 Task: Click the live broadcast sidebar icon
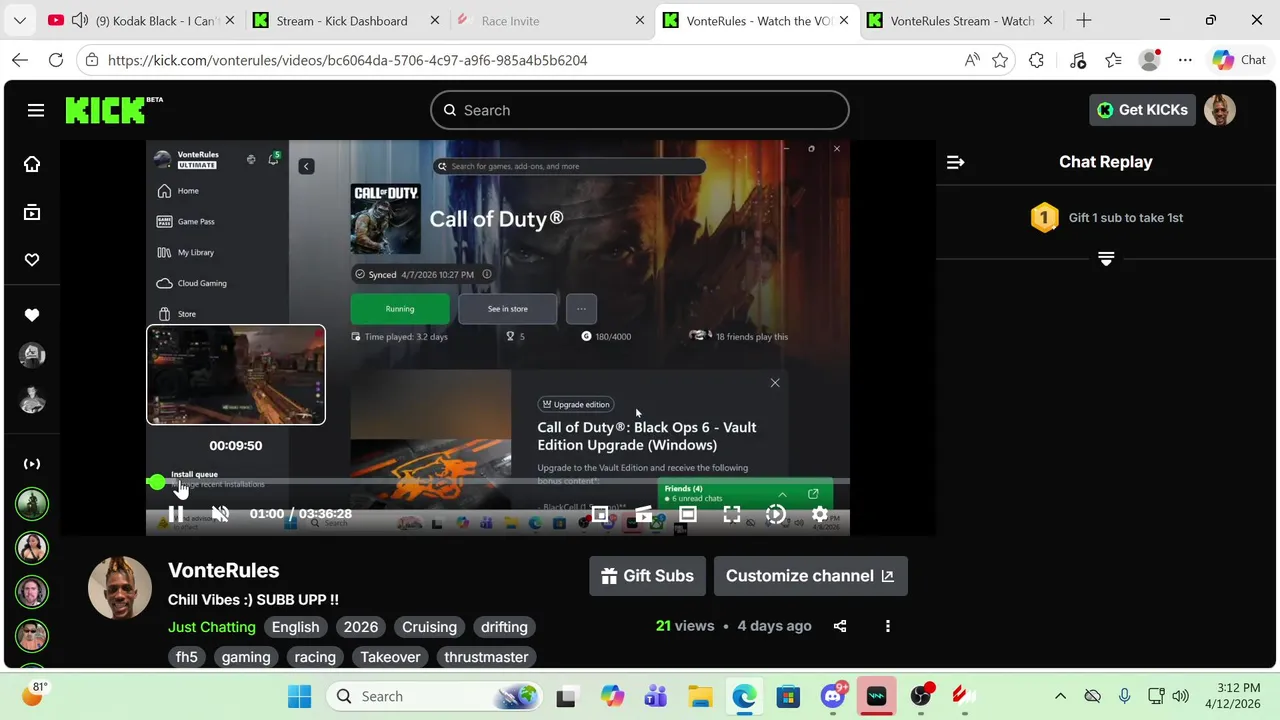32,464
